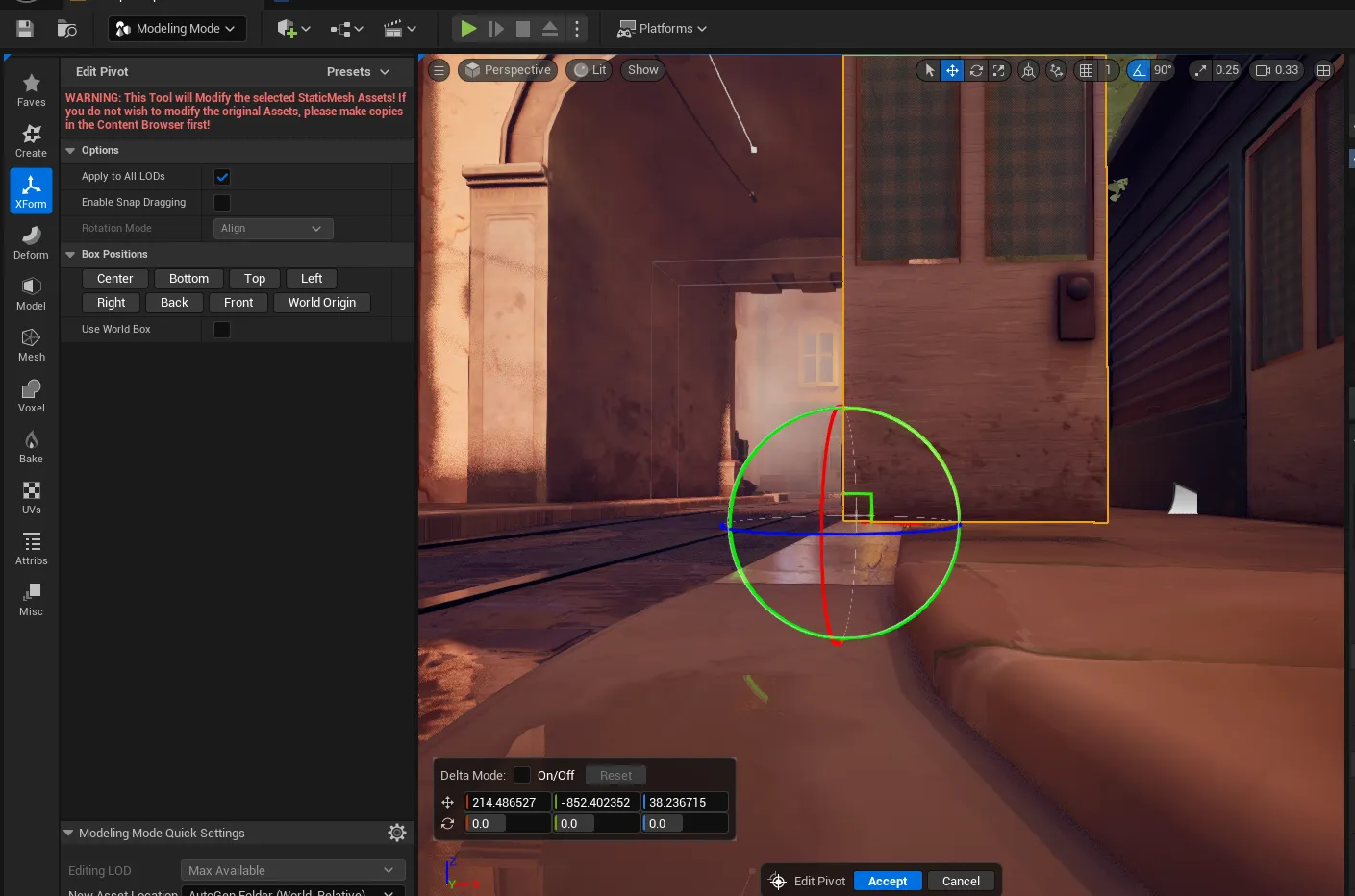This screenshot has height=896, width=1355.
Task: Check the Use World Box option
Action: pos(222,330)
